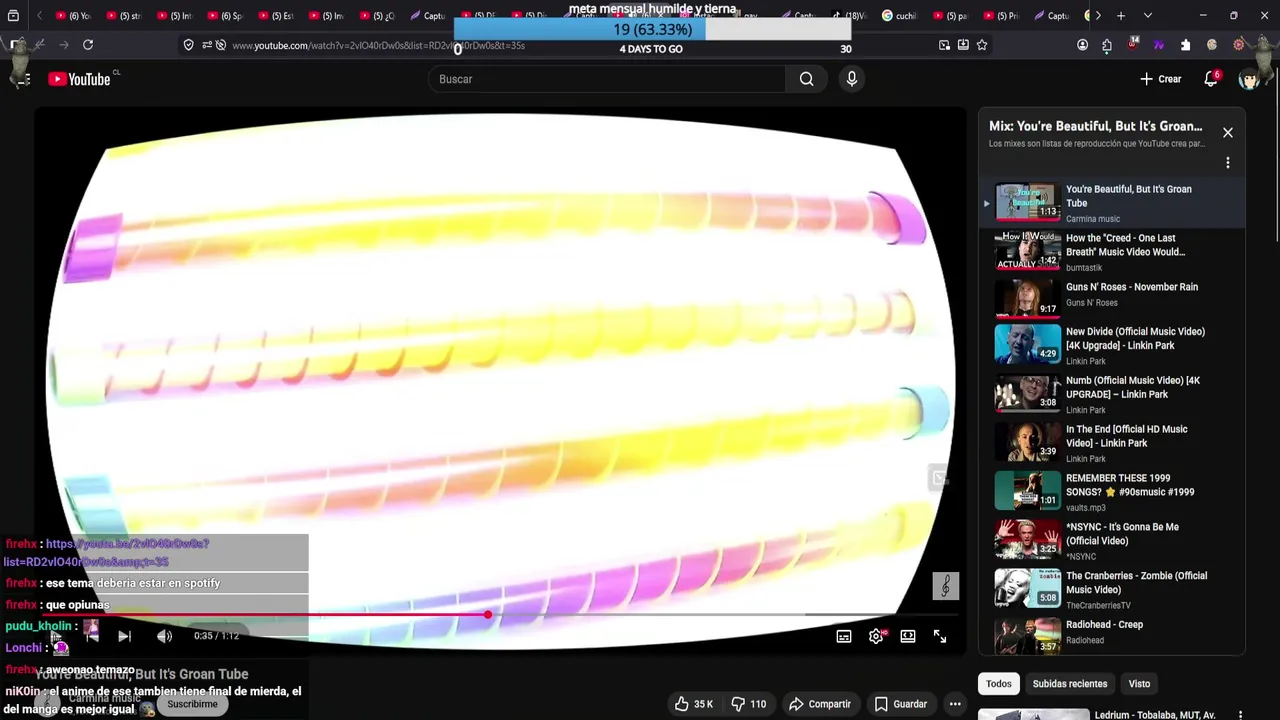Select 'The Cranberries - Zombie' entry
Image resolution: width=1280 pixels, height=720 pixels.
tap(1110, 590)
